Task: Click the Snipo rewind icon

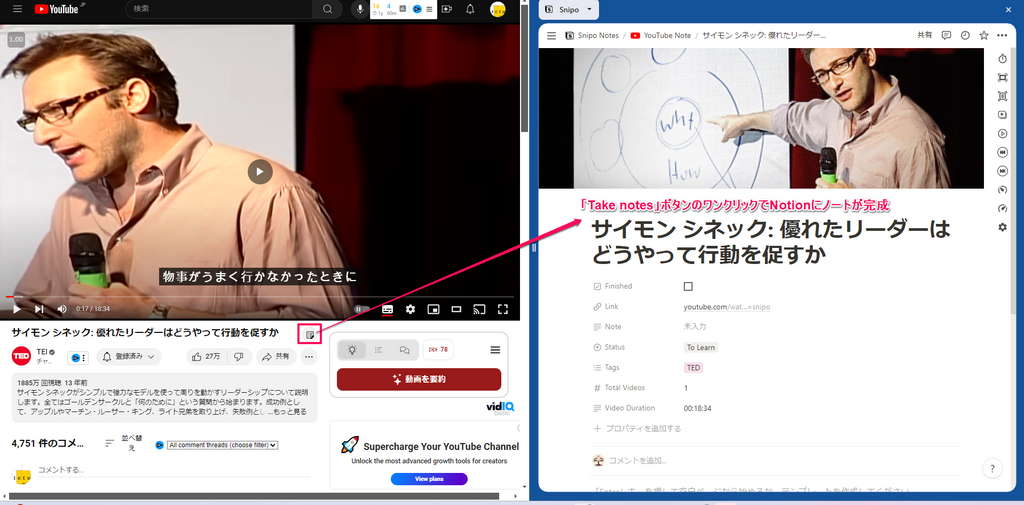Action: pos(1002,152)
